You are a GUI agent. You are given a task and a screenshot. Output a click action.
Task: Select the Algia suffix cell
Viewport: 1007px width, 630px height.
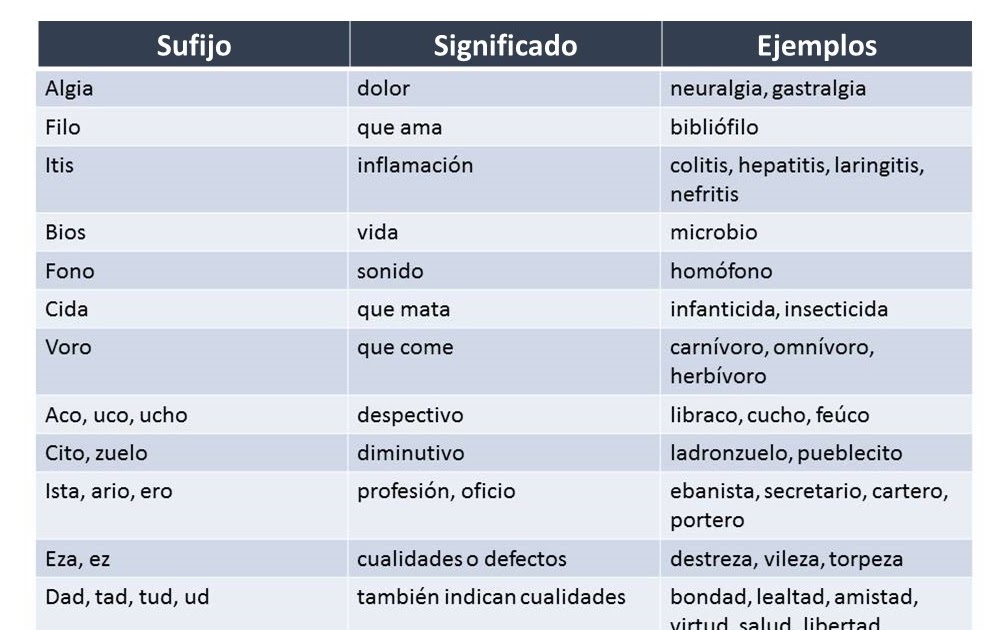[193, 88]
